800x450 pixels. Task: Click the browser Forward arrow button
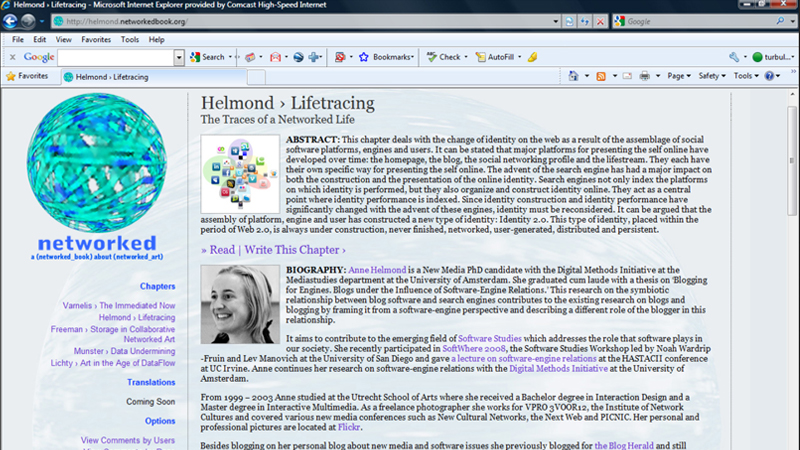pos(28,21)
